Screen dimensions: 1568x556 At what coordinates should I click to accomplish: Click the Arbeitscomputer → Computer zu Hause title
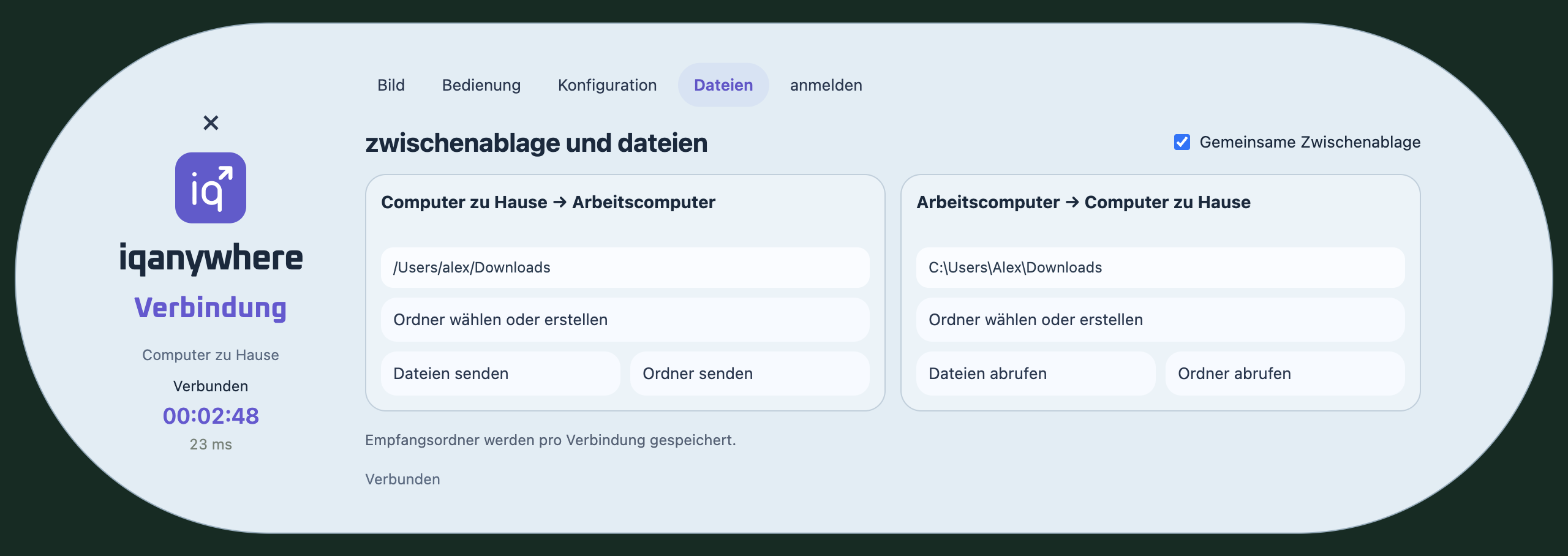point(1084,202)
